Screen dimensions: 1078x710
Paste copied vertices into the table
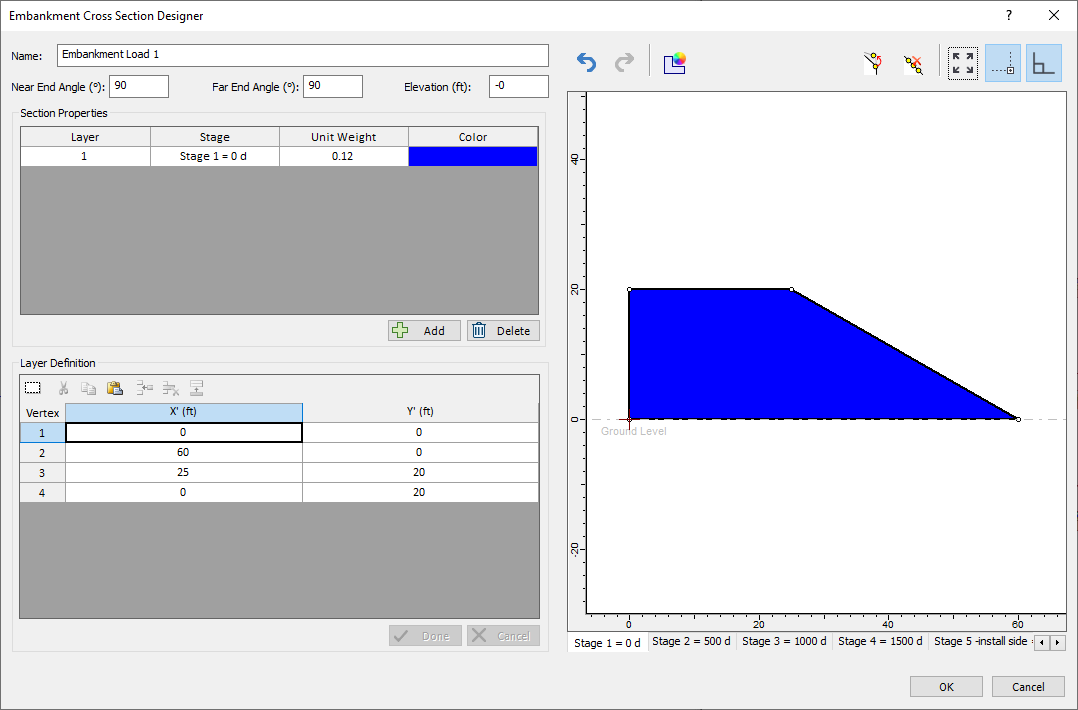[x=115, y=388]
